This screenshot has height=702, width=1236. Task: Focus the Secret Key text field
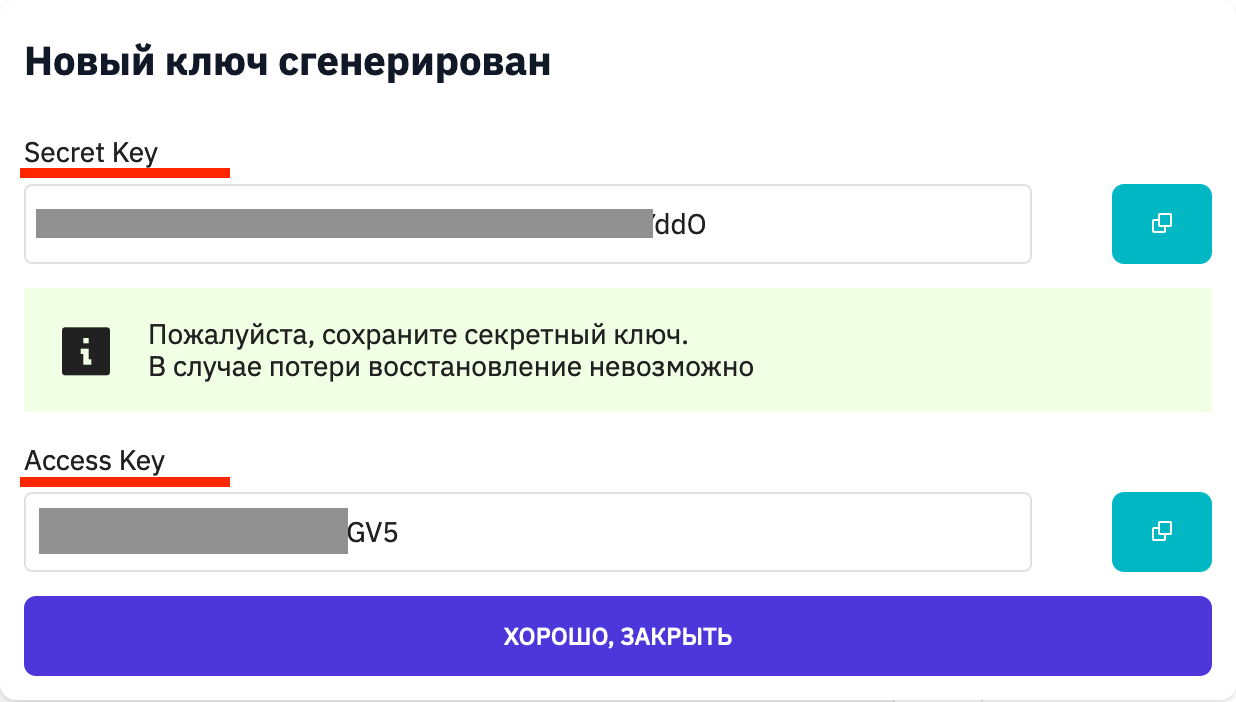pos(528,224)
